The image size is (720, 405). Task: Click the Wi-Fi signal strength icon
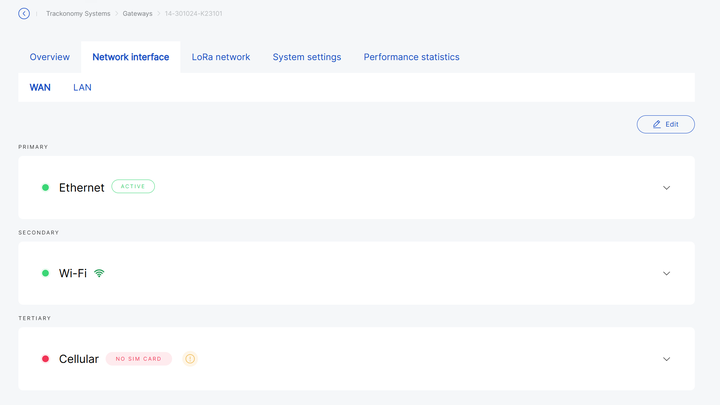tap(99, 273)
